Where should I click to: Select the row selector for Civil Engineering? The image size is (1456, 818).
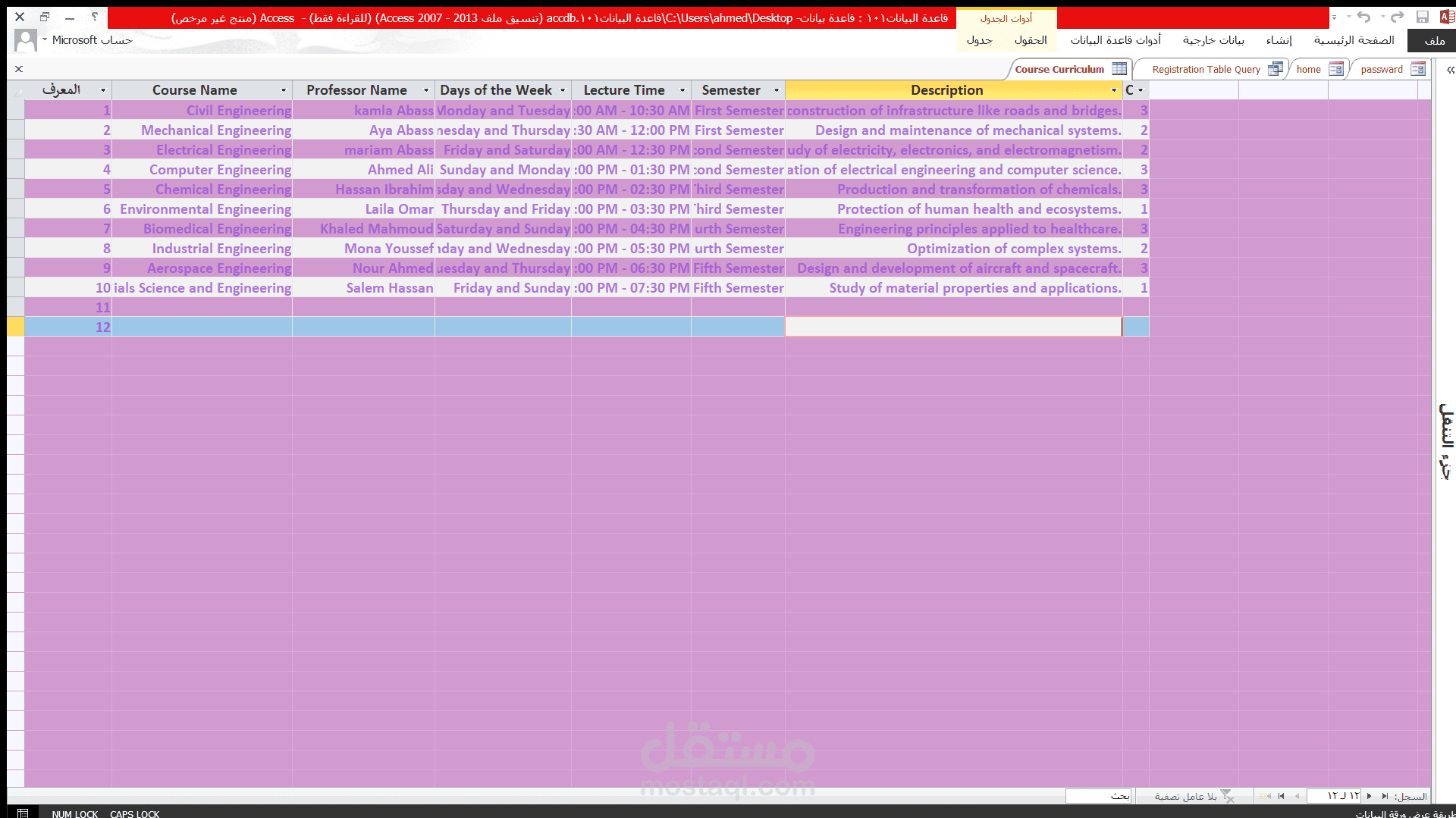16,111
